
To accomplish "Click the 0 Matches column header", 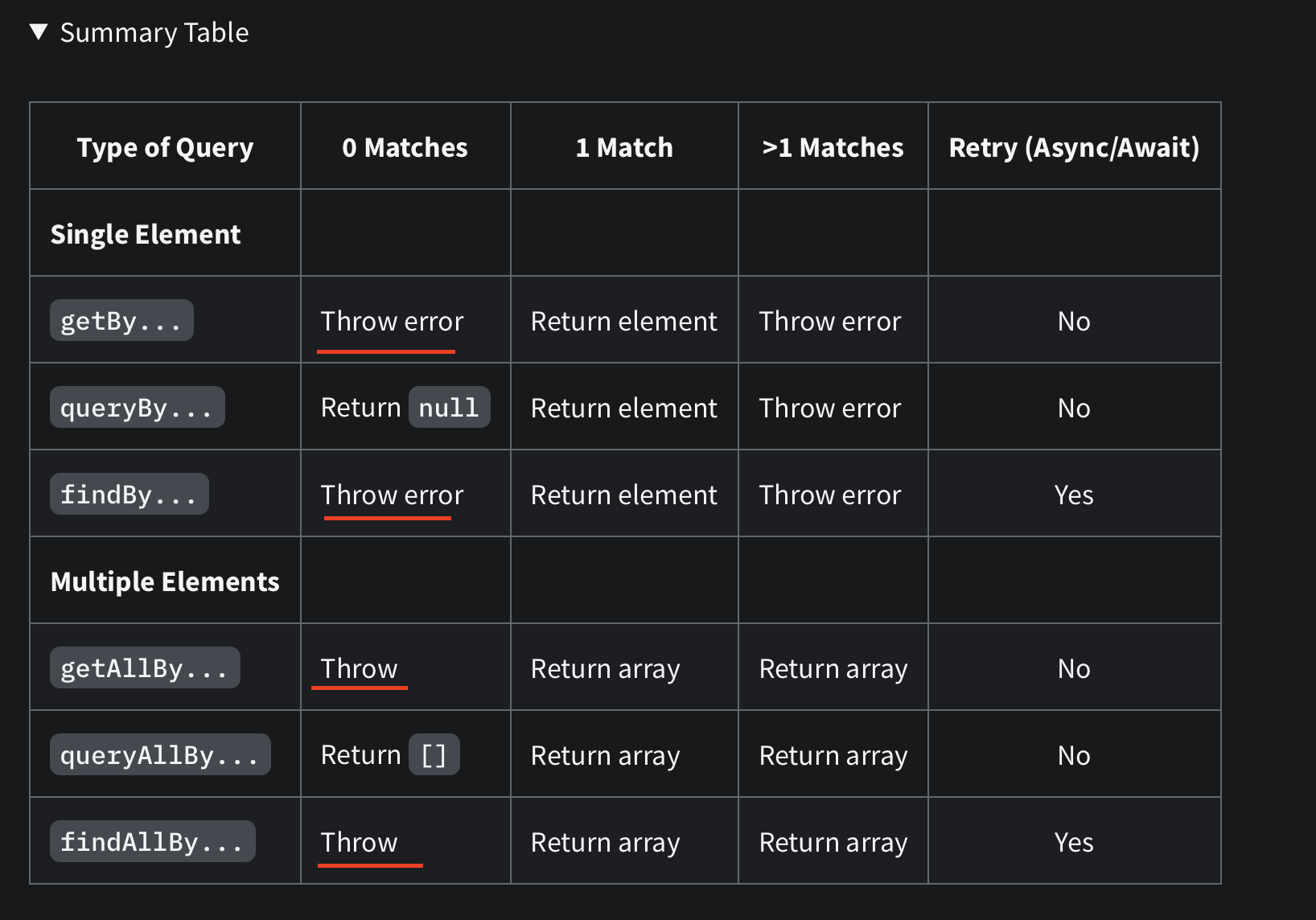I will click(405, 147).
